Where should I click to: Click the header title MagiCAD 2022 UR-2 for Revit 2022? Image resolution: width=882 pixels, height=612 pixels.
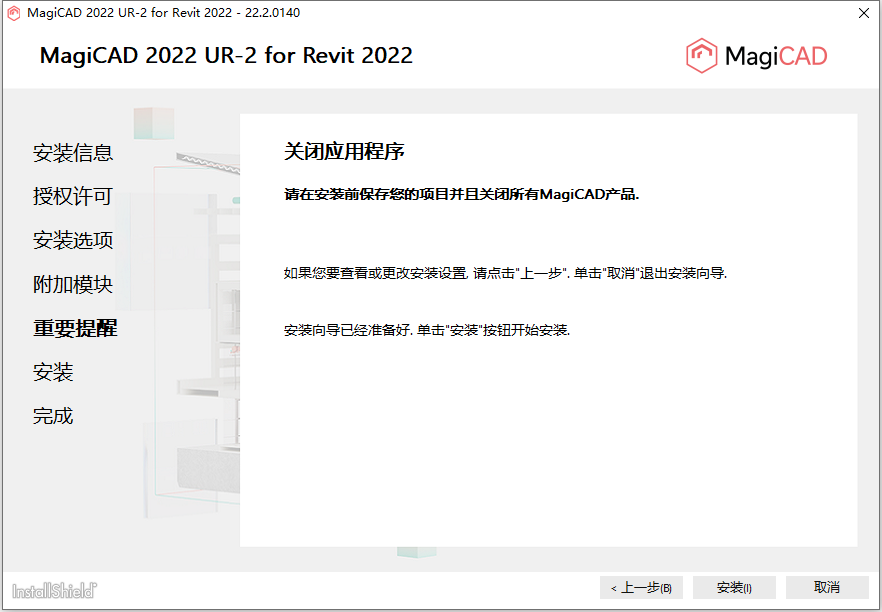point(226,55)
